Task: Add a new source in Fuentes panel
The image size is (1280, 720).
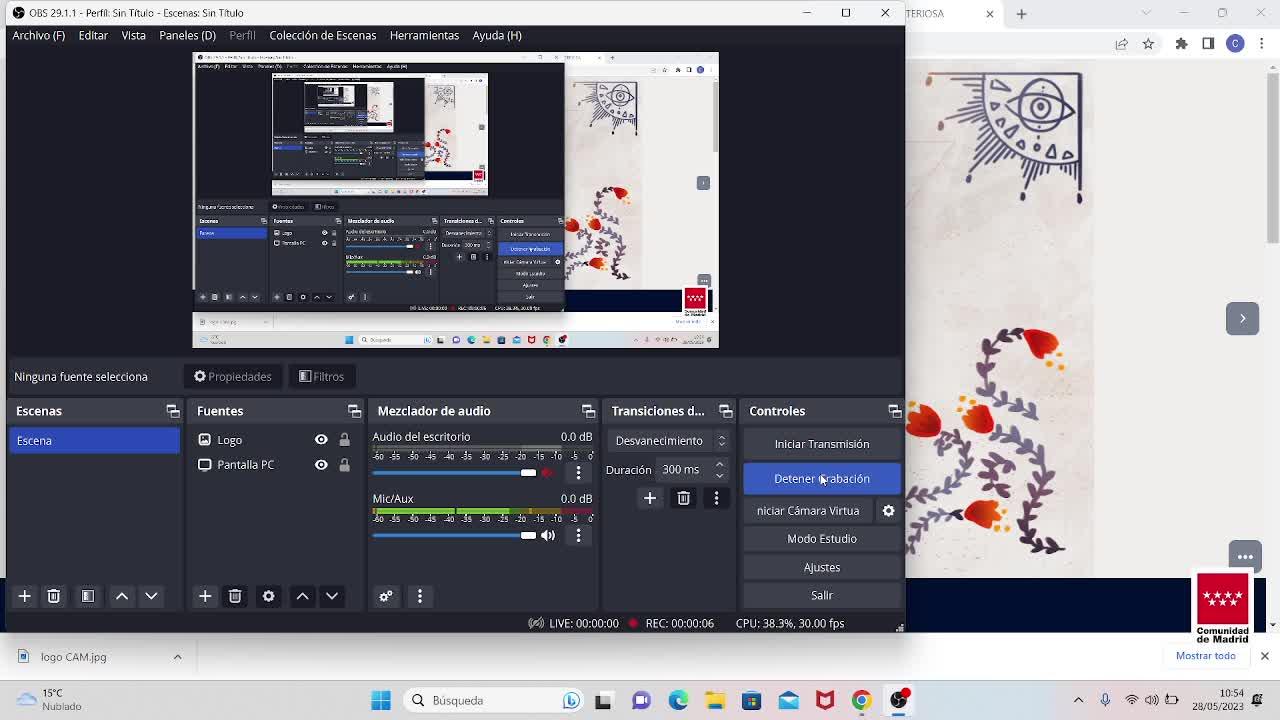Action: pos(205,596)
